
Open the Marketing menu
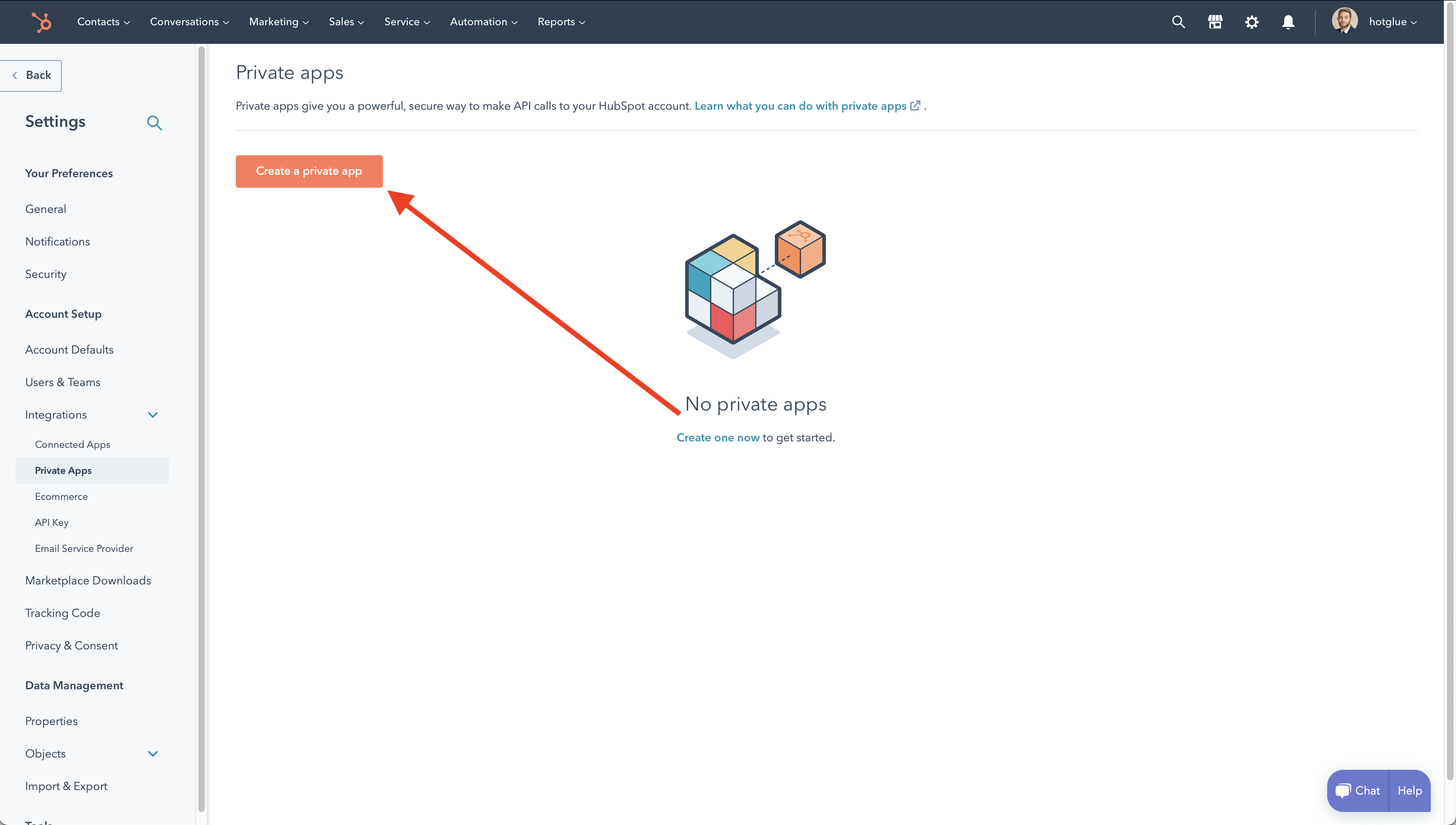[x=279, y=22]
